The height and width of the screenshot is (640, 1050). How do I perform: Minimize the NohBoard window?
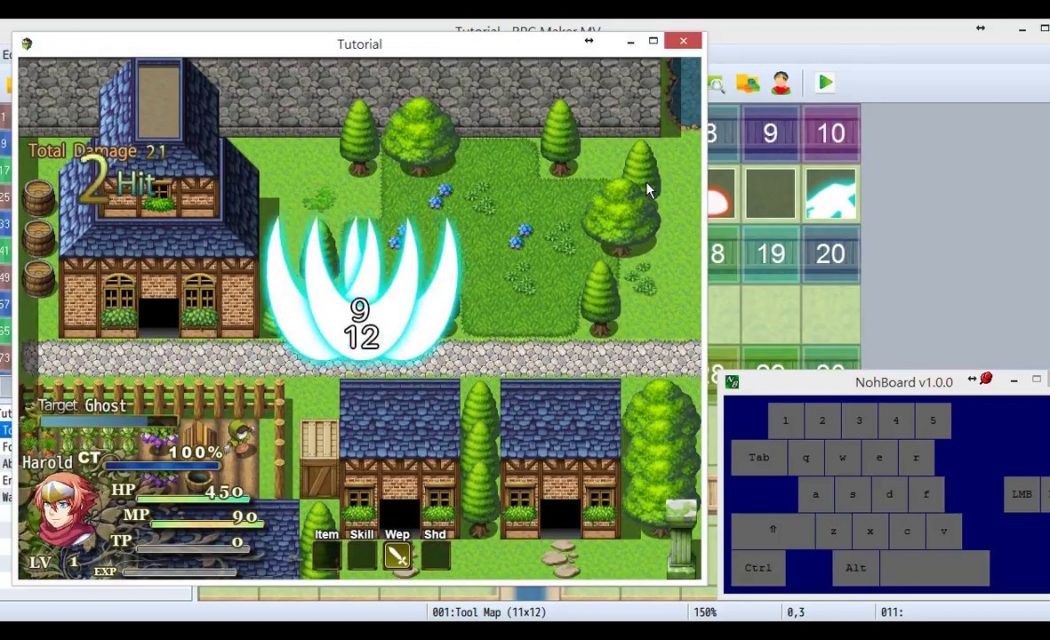click(x=1014, y=380)
